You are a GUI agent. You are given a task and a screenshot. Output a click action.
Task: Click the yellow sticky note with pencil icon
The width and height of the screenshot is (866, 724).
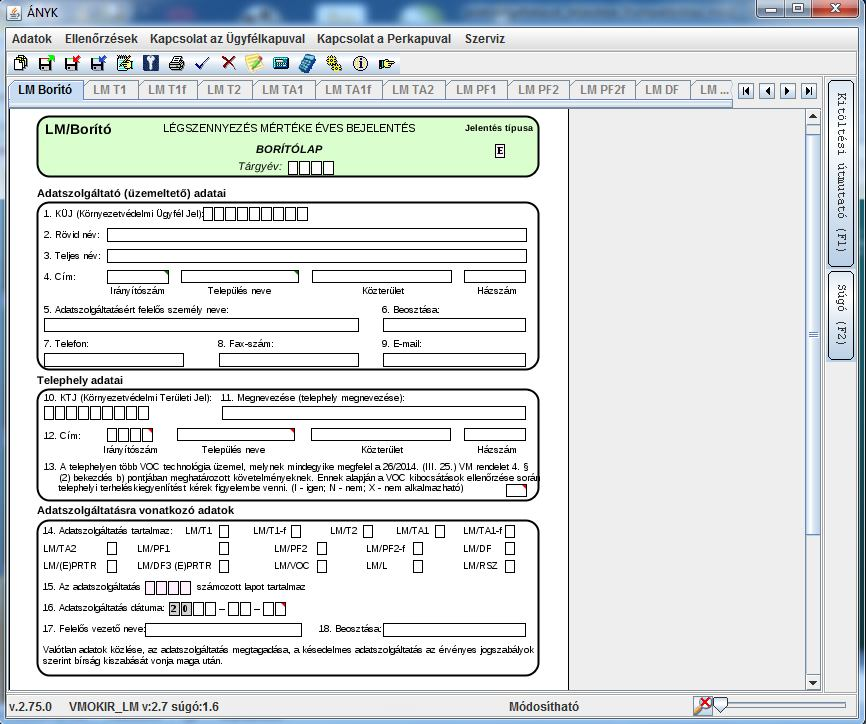(255, 64)
